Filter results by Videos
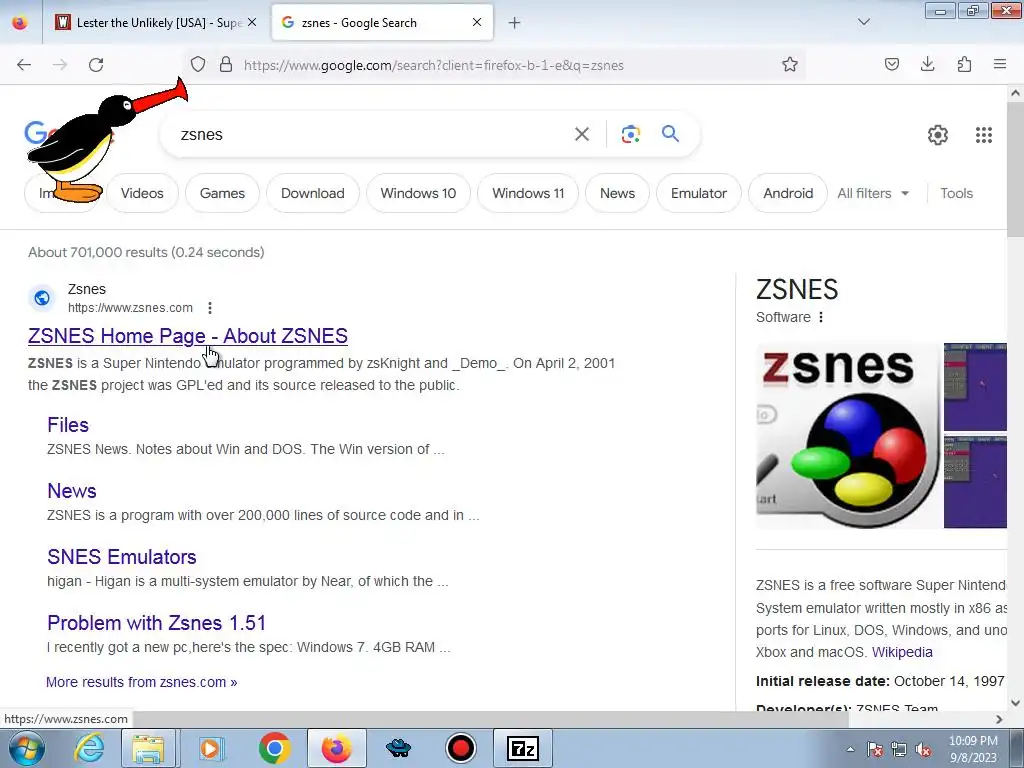1024x768 pixels. [x=142, y=193]
